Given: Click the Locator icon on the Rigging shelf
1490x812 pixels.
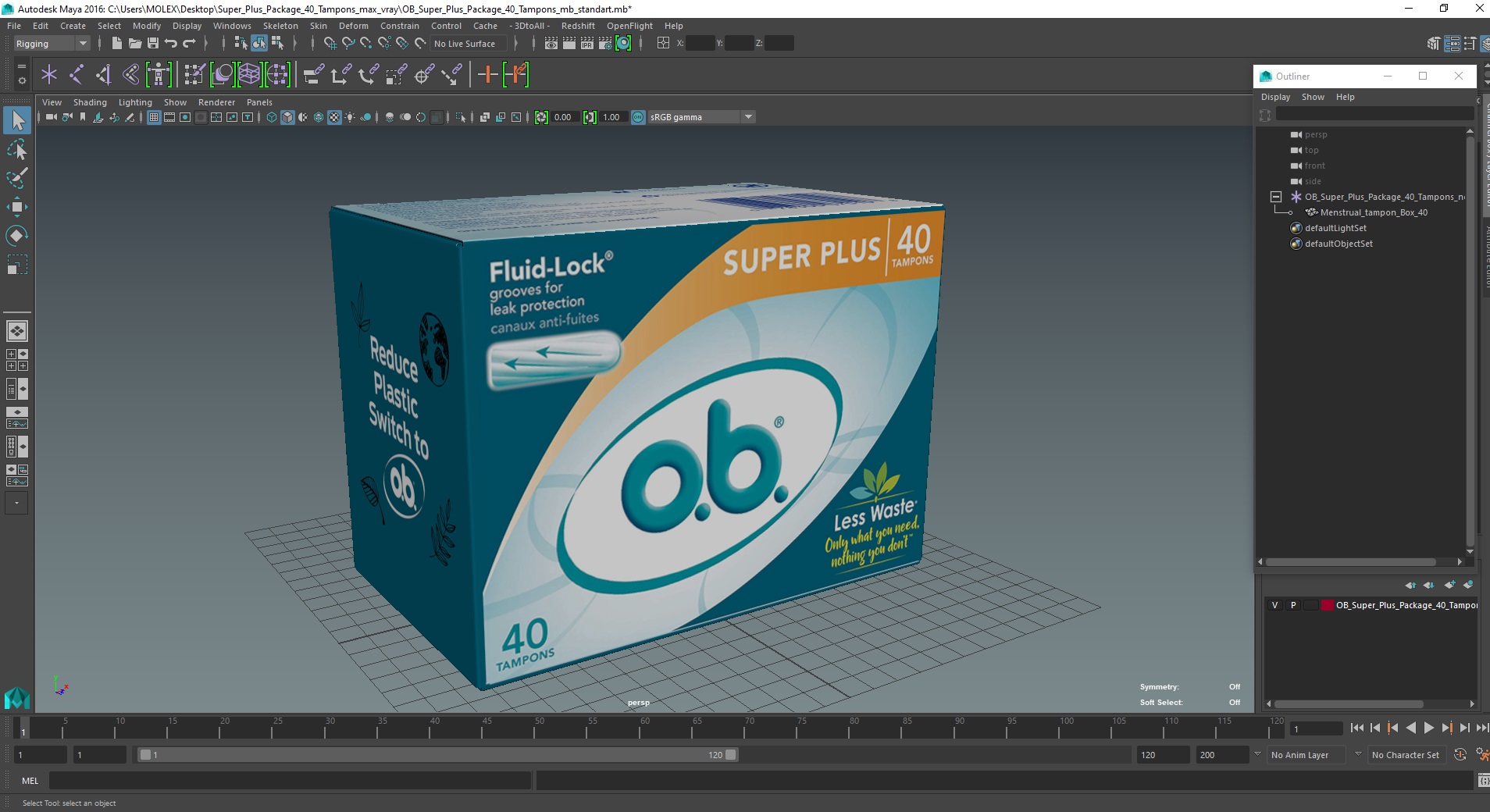Looking at the screenshot, I should pyautogui.click(x=49, y=75).
